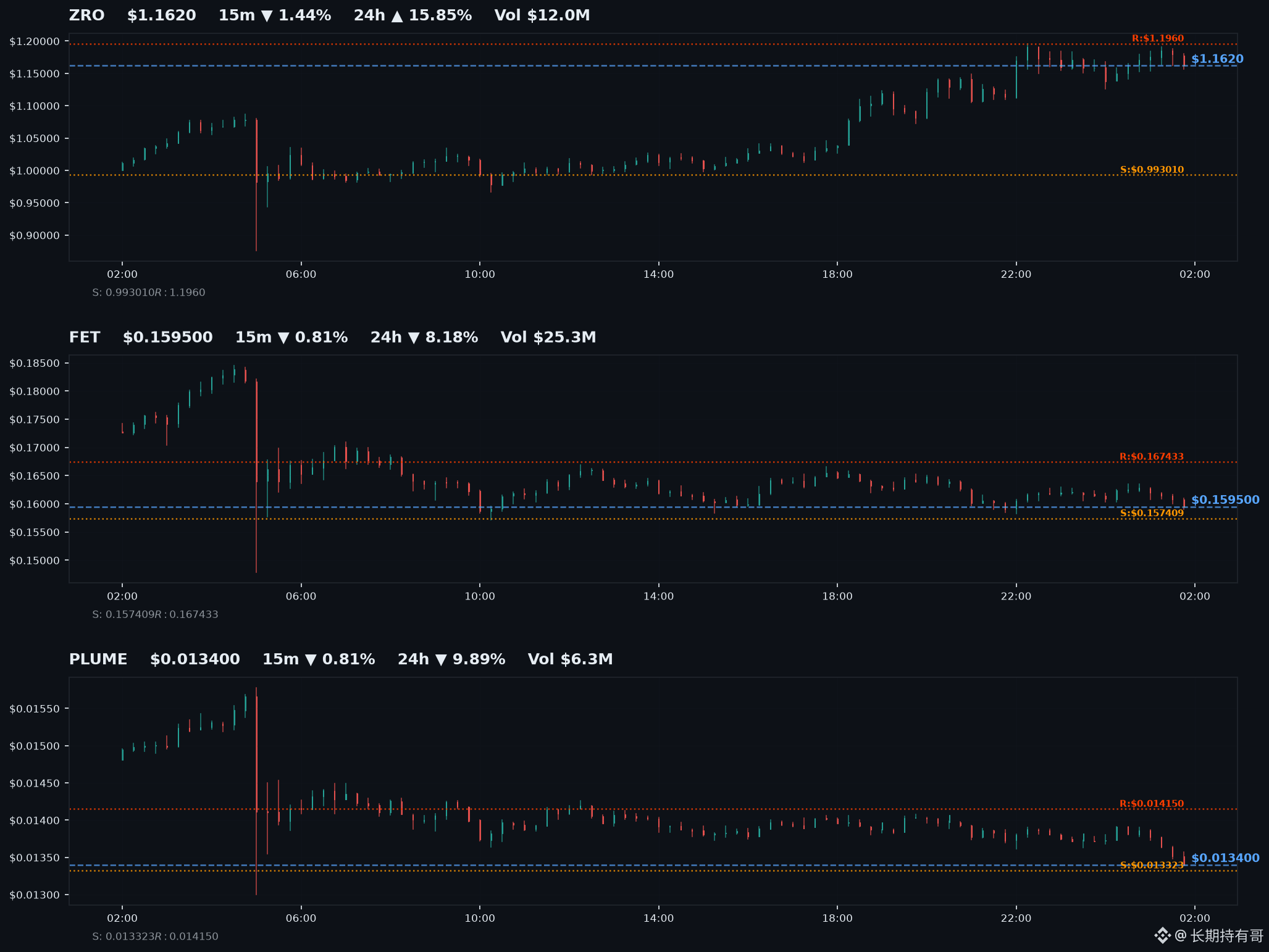Click 06:00 on the FET time axis
This screenshot has width=1269, height=952.
coord(301,596)
